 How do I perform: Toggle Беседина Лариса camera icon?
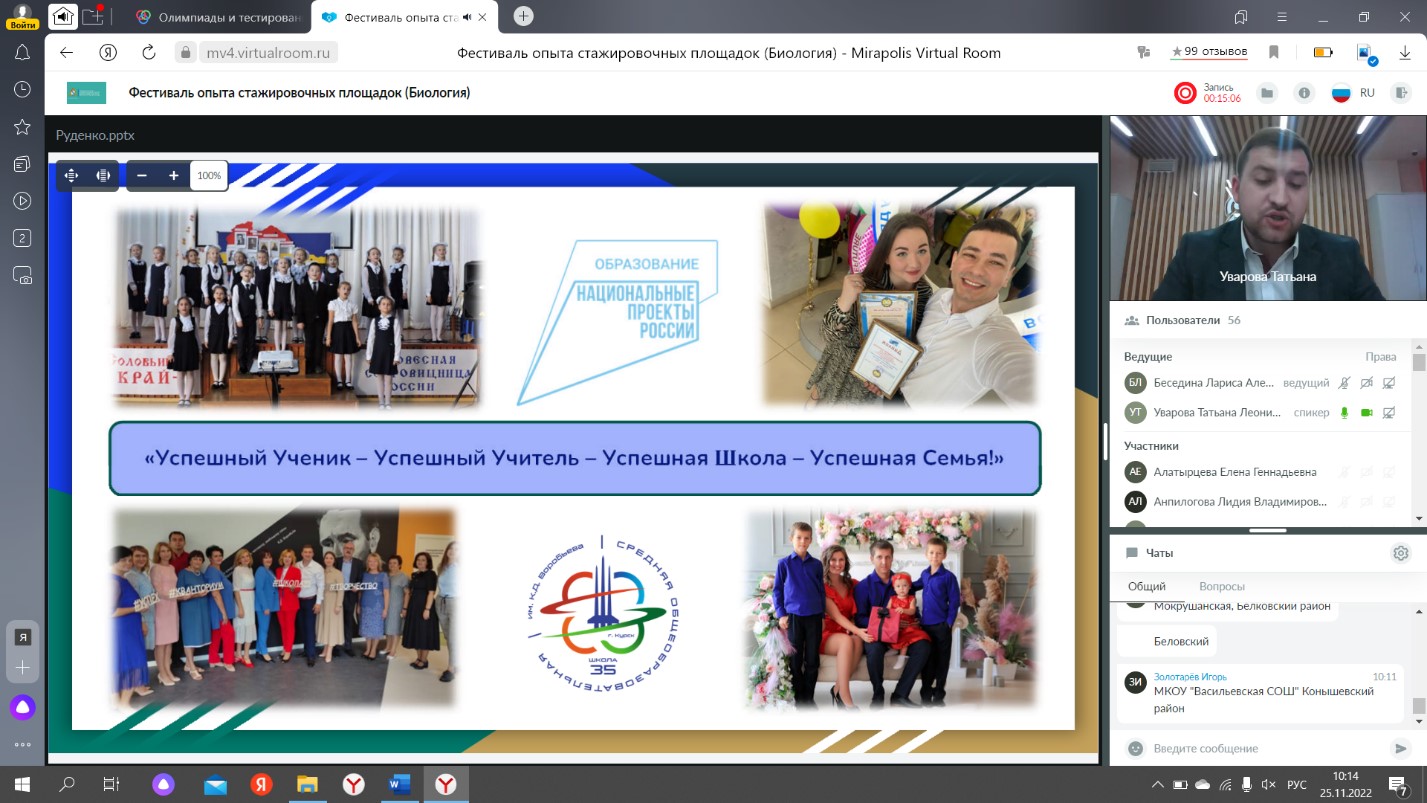click(x=1366, y=383)
